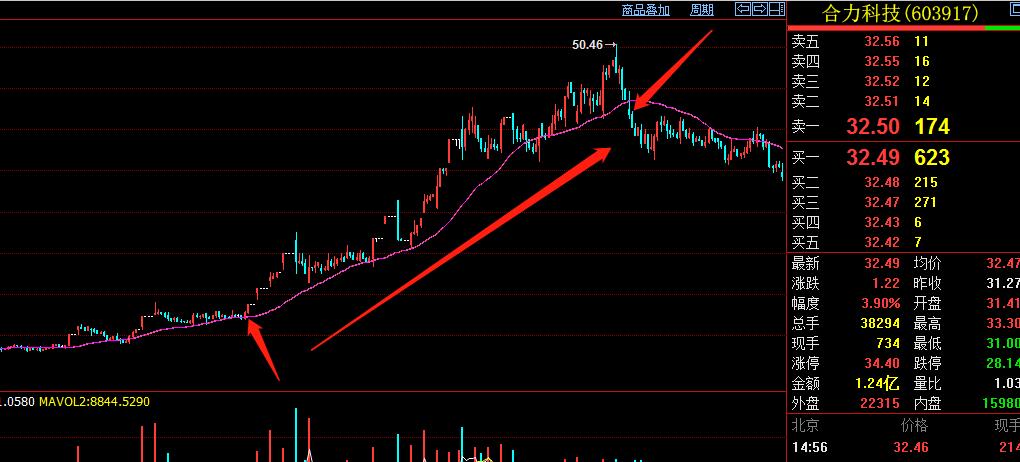
Task: Click the stock title 合力科技(603917)
Action: [x=900, y=13]
